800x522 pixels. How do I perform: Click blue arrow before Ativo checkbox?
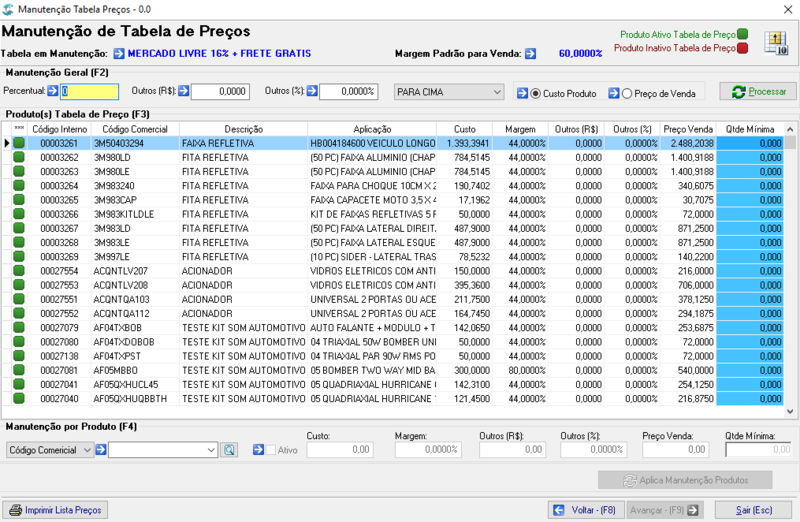[258, 450]
